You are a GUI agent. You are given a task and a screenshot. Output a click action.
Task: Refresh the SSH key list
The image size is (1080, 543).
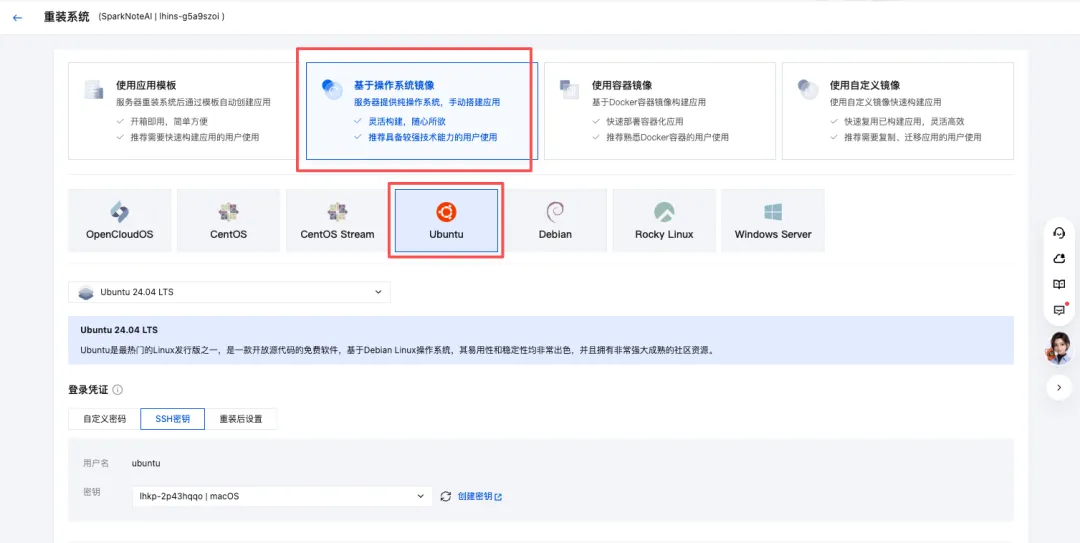446,496
